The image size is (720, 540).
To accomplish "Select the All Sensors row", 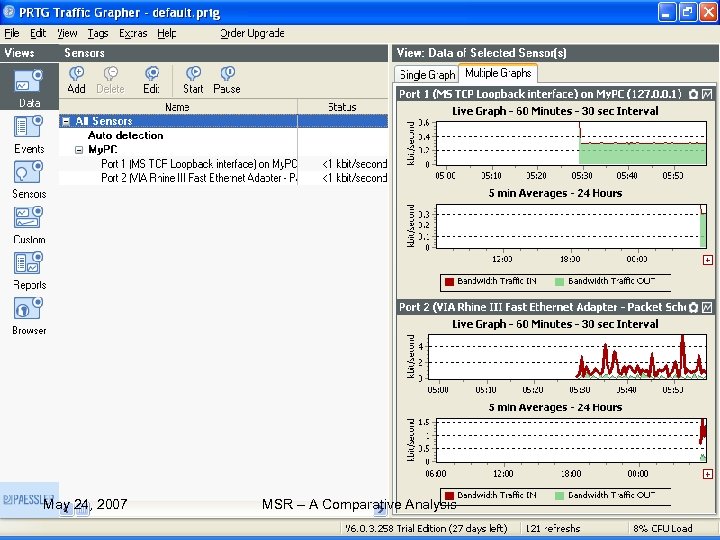I will [x=223, y=121].
